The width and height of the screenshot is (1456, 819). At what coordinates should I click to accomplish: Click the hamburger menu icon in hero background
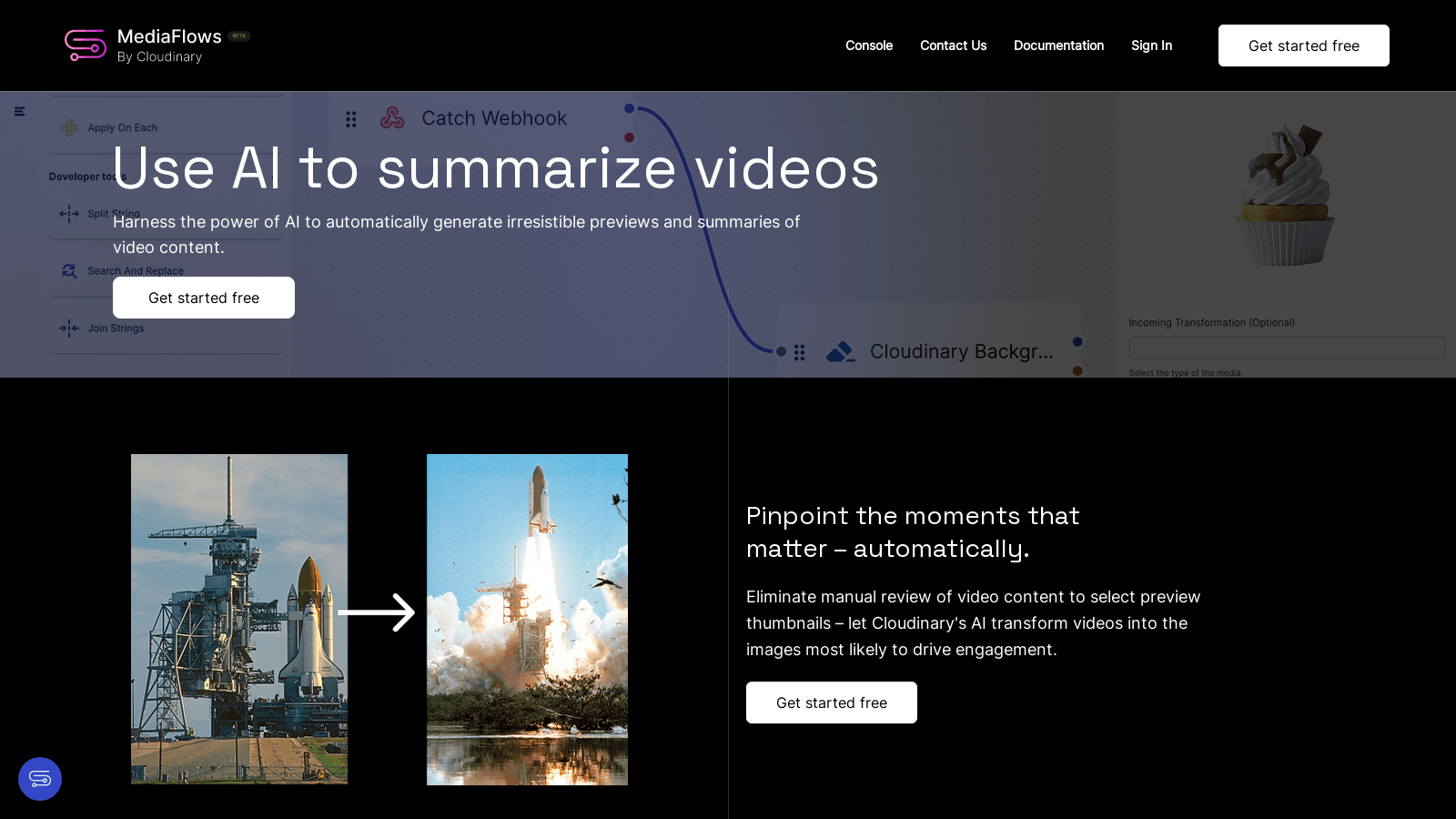pos(19,111)
